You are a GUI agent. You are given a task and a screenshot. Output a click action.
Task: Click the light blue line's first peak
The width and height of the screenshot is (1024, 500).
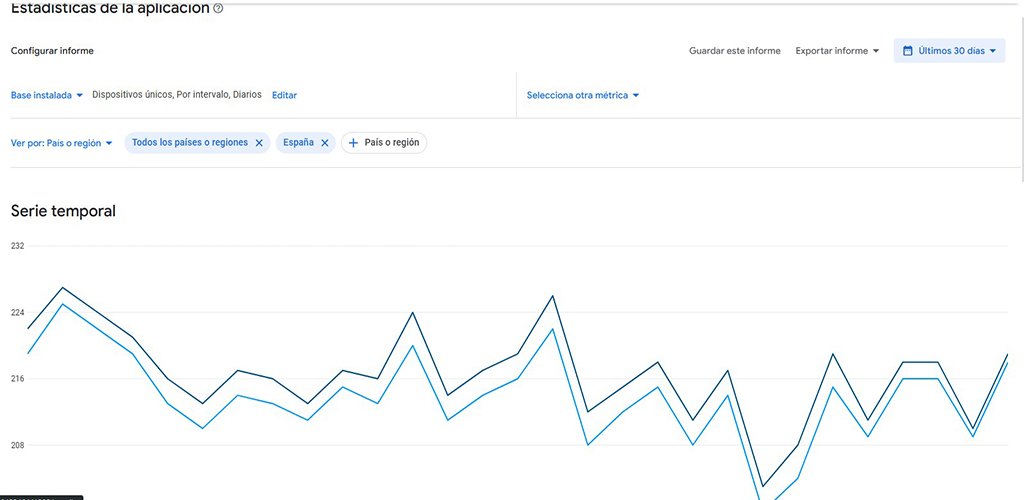[x=62, y=304]
